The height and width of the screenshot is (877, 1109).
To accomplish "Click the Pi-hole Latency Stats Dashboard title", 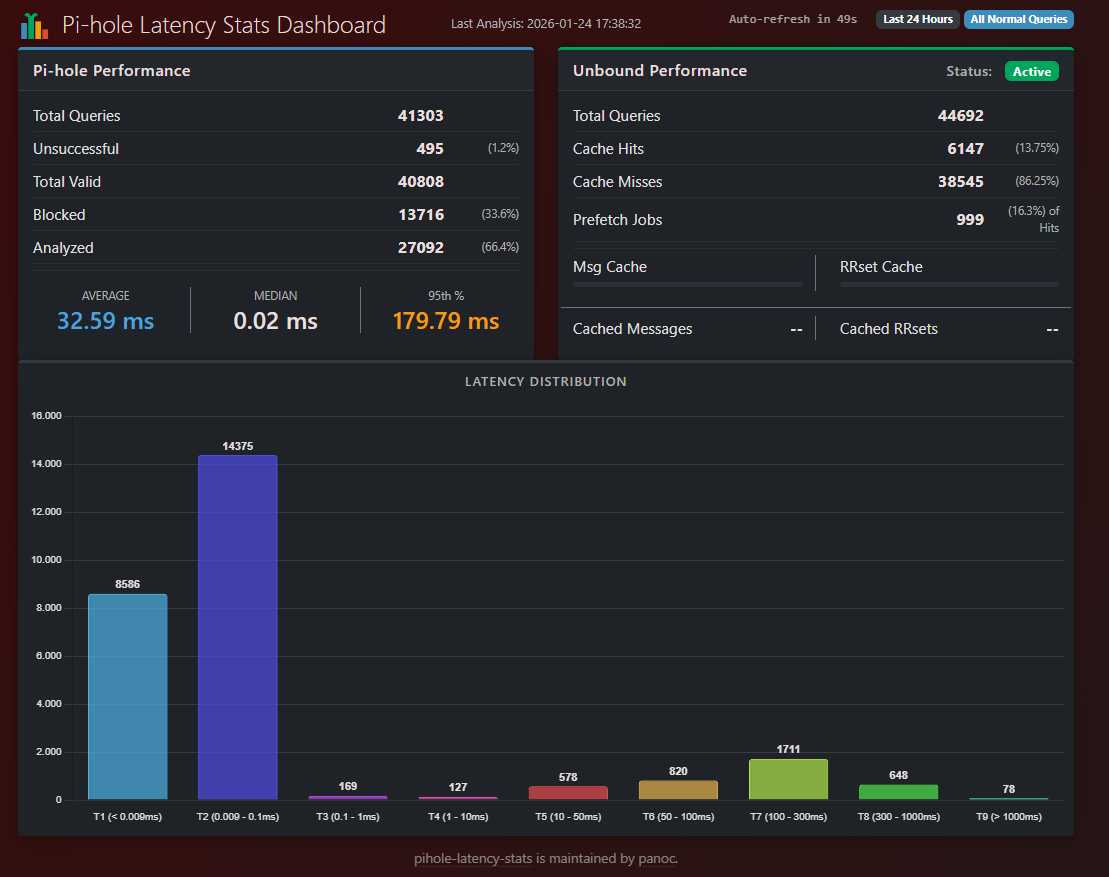I will click(x=223, y=25).
